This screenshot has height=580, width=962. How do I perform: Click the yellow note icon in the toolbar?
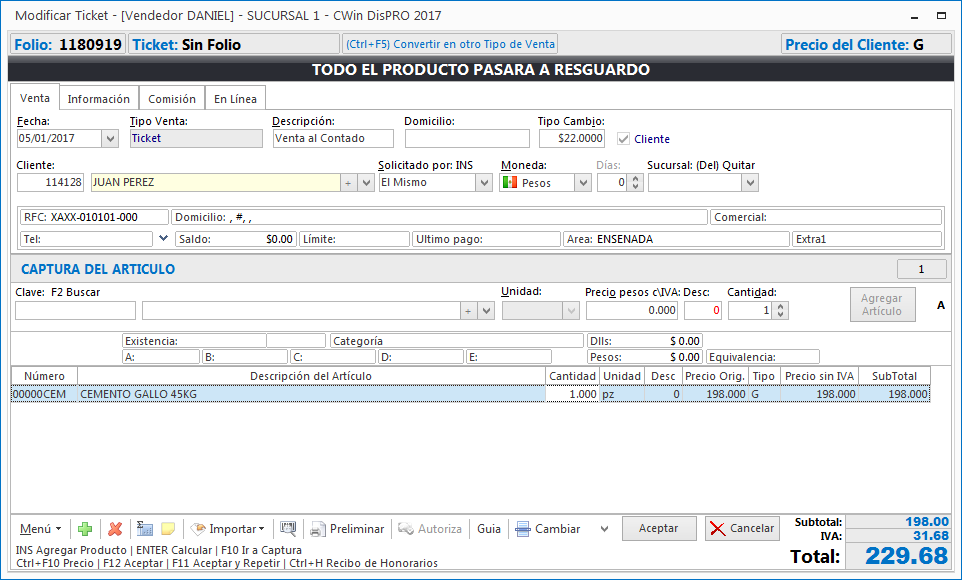click(x=166, y=529)
